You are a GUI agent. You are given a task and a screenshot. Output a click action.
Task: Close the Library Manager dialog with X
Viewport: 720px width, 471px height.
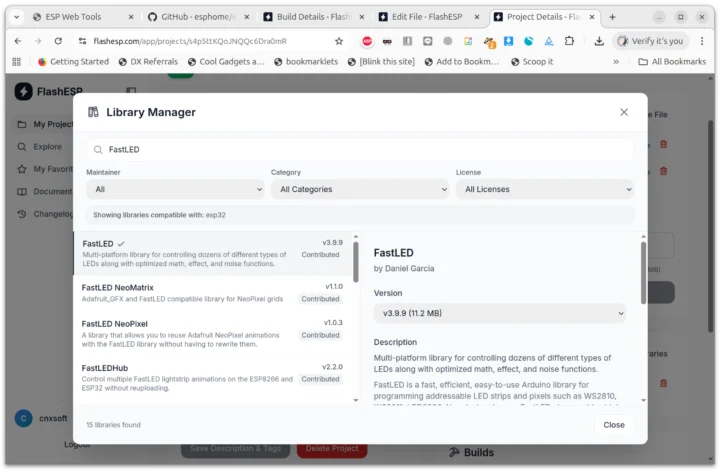pos(624,112)
